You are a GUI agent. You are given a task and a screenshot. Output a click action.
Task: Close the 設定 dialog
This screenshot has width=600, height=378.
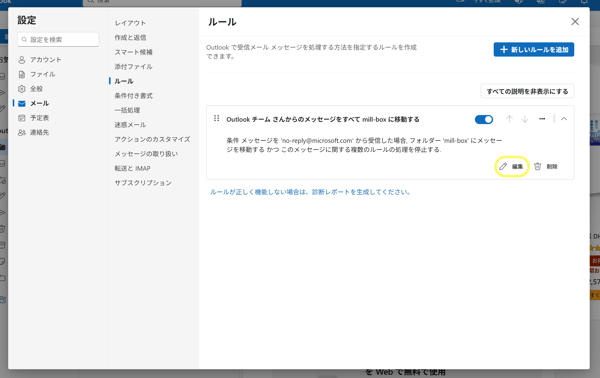pyautogui.click(x=575, y=22)
